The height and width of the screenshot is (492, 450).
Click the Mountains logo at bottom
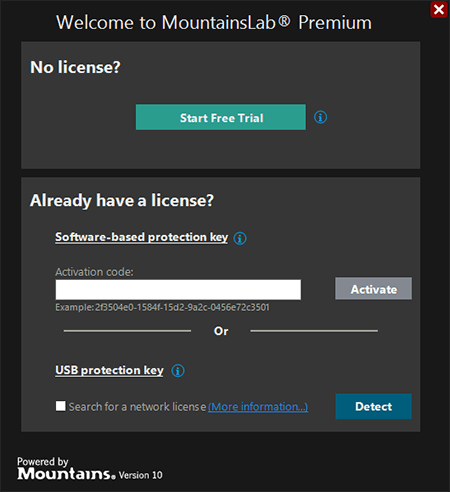66,473
